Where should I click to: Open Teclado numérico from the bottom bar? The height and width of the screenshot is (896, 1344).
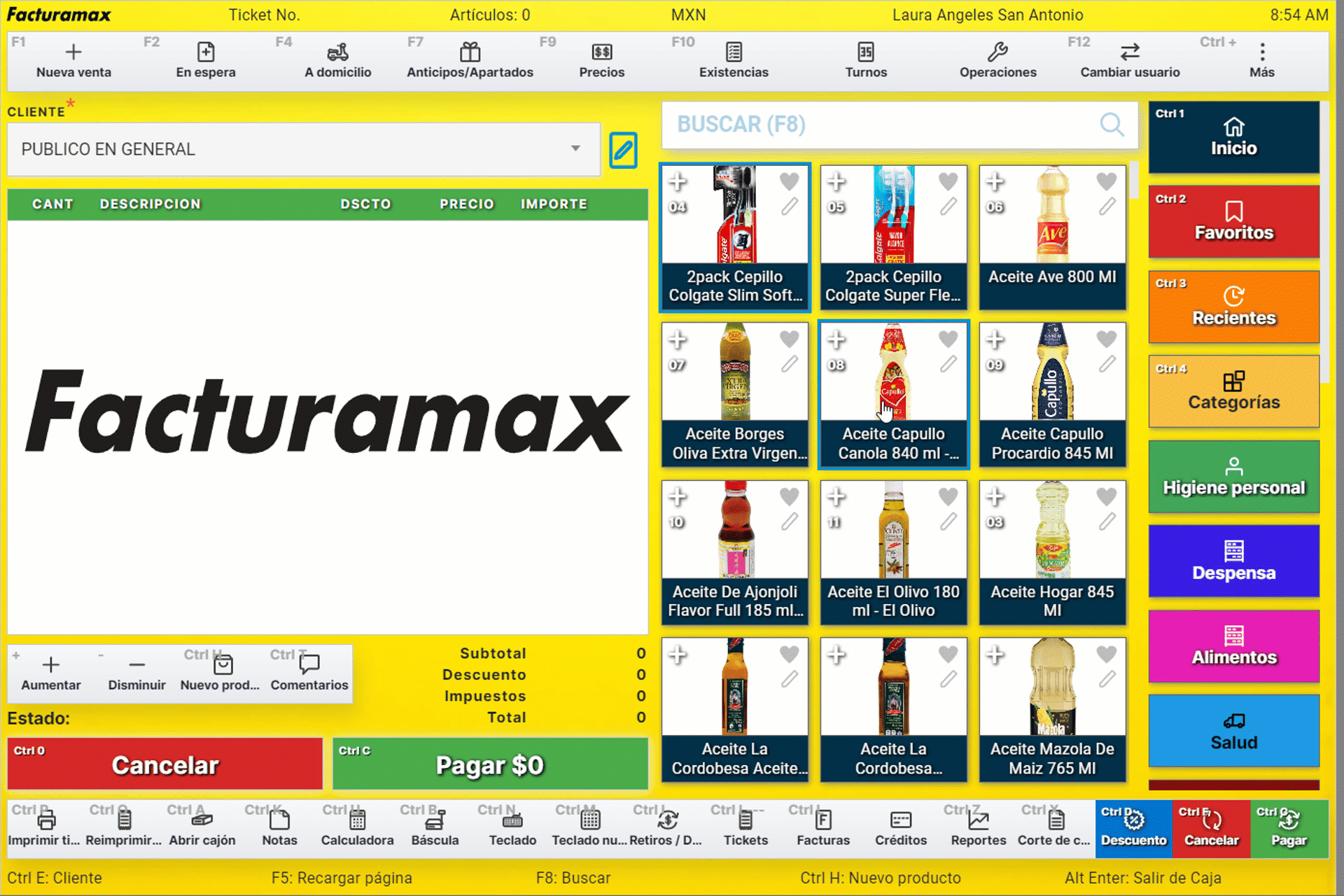pyautogui.click(x=589, y=829)
